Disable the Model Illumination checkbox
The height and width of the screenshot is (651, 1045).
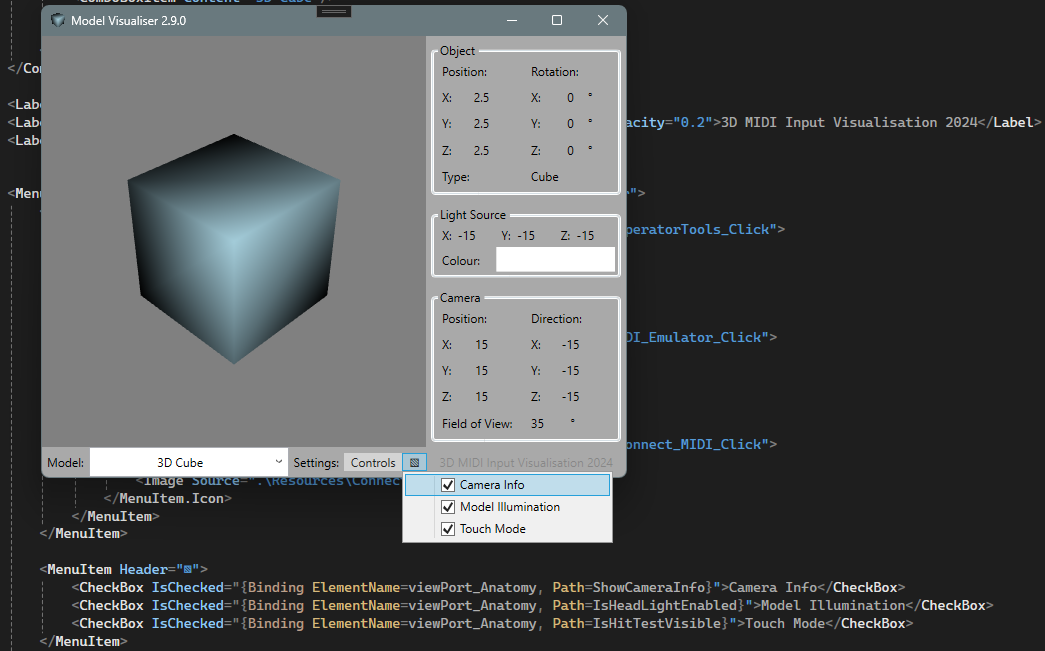tap(447, 506)
